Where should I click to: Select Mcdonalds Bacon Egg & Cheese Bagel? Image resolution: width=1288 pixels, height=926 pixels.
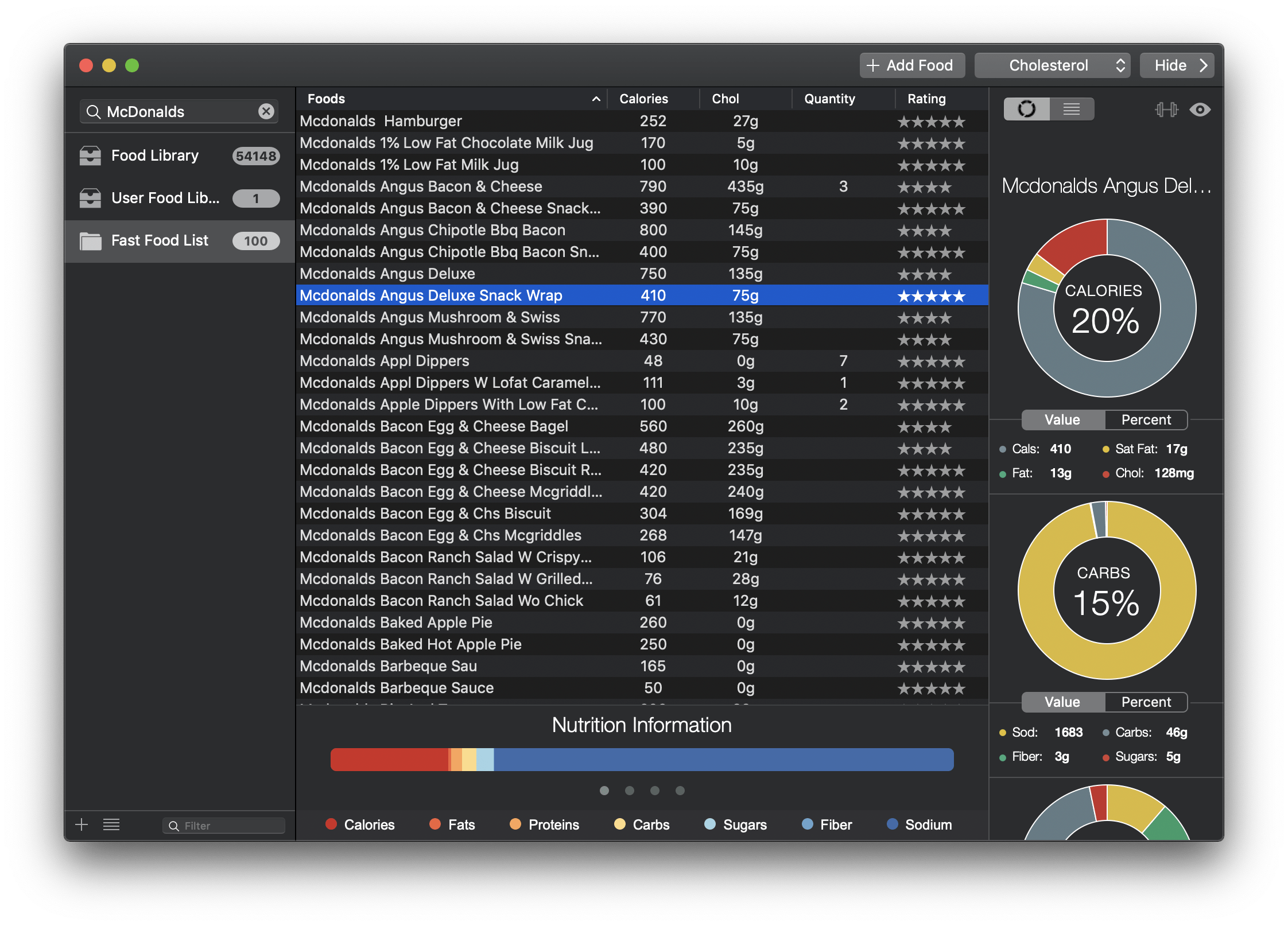click(642, 426)
